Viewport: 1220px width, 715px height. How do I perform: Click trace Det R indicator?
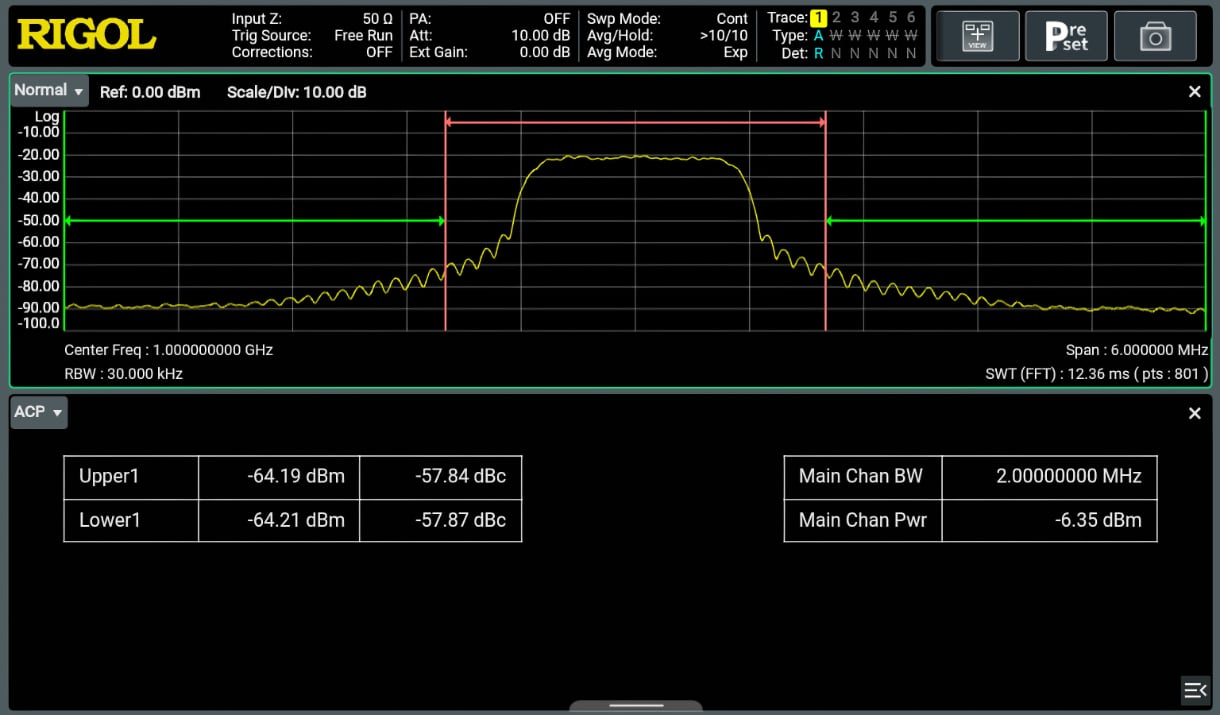(x=818, y=53)
